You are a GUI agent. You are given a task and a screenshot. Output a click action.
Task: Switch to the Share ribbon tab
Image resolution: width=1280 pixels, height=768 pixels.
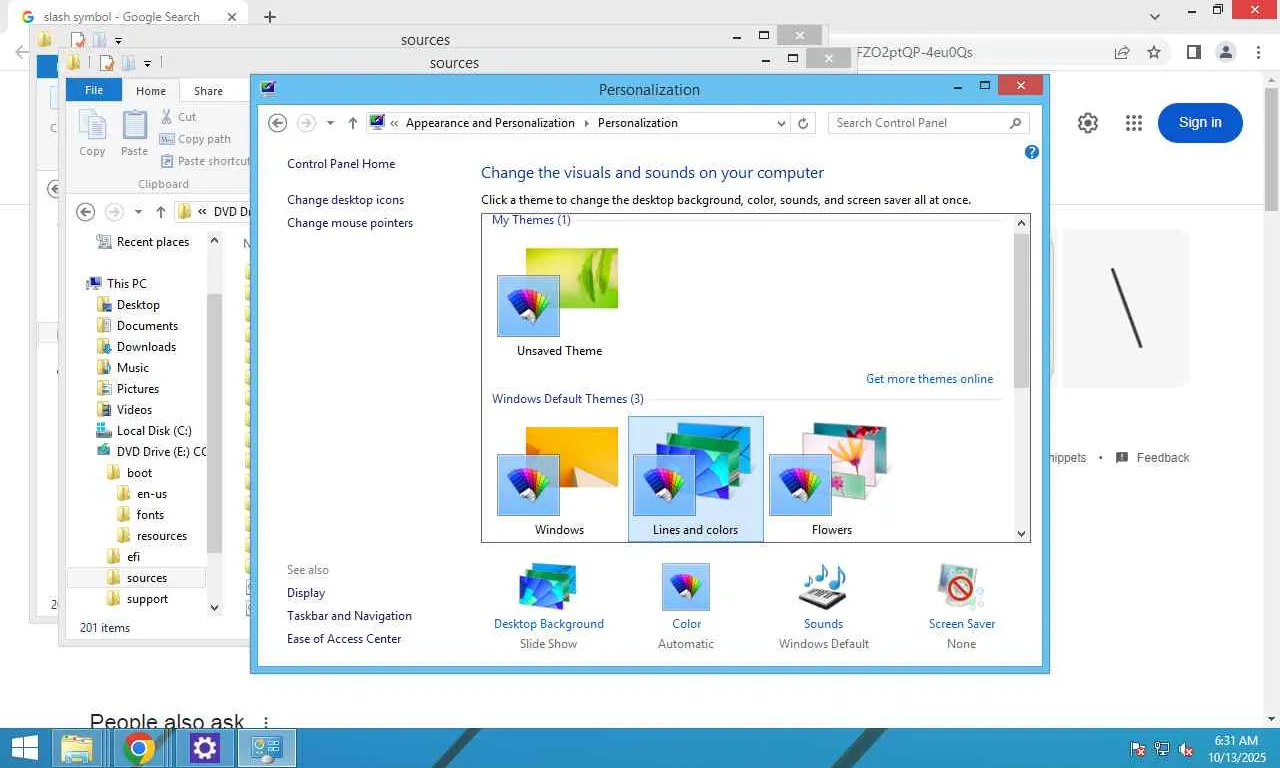tap(208, 91)
